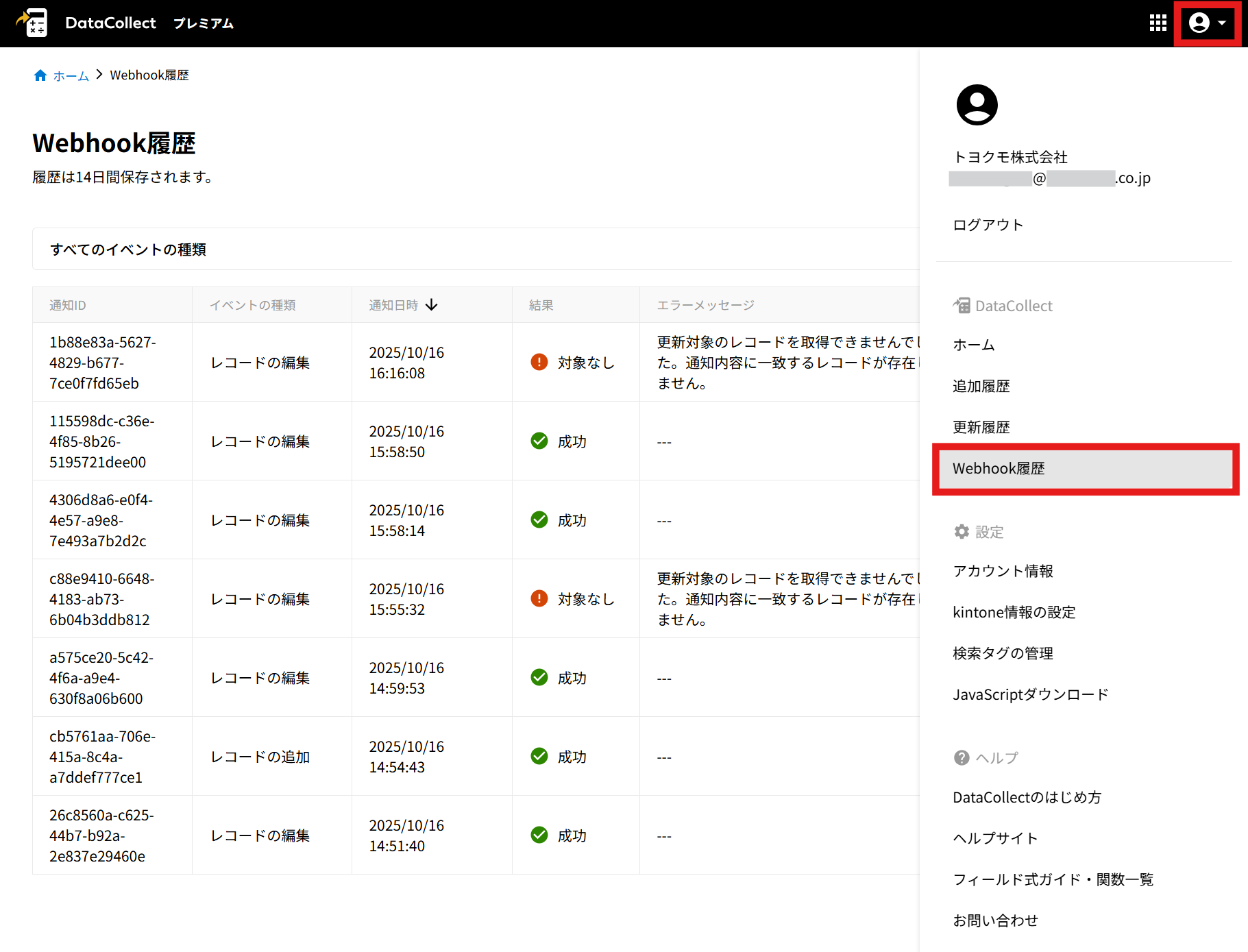Sort by the 通知日時 column header

(393, 305)
